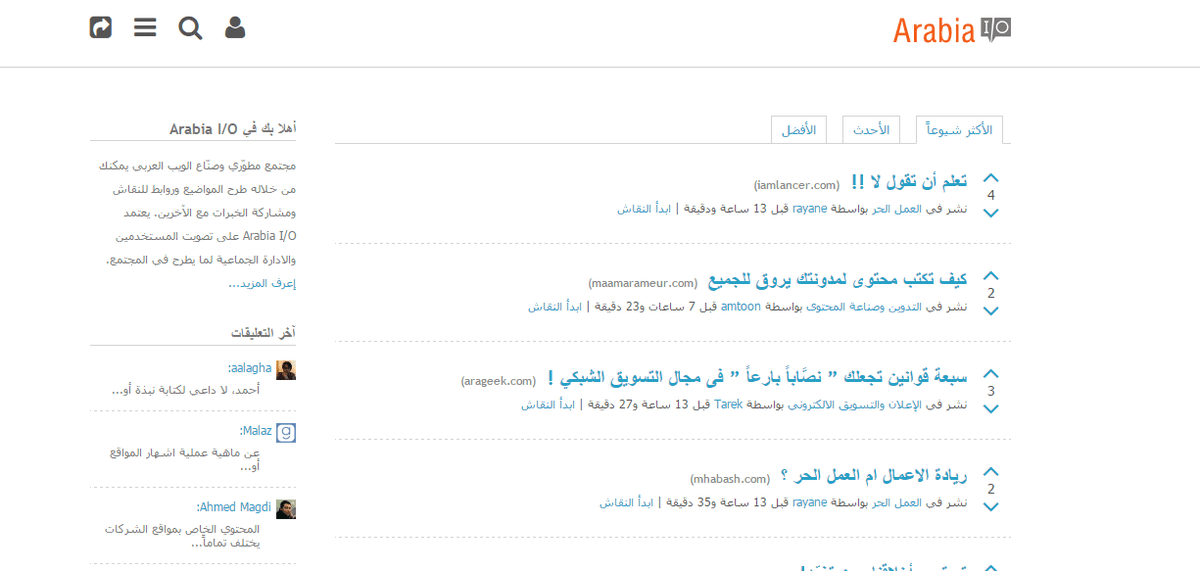Open Malaz's name in recent comments

pyautogui.click(x=256, y=430)
